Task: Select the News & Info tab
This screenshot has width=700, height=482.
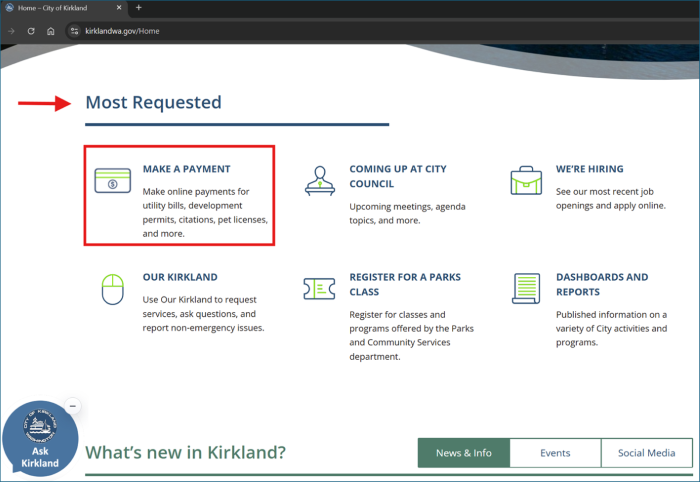Action: tap(464, 453)
